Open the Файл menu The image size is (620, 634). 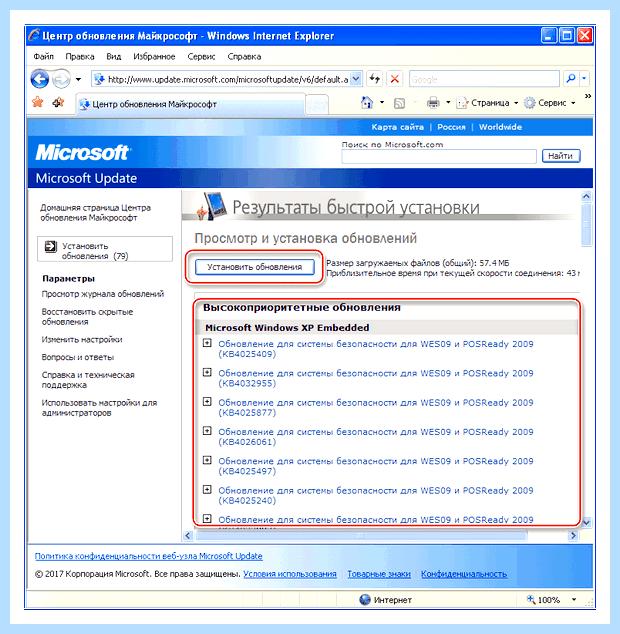44,57
